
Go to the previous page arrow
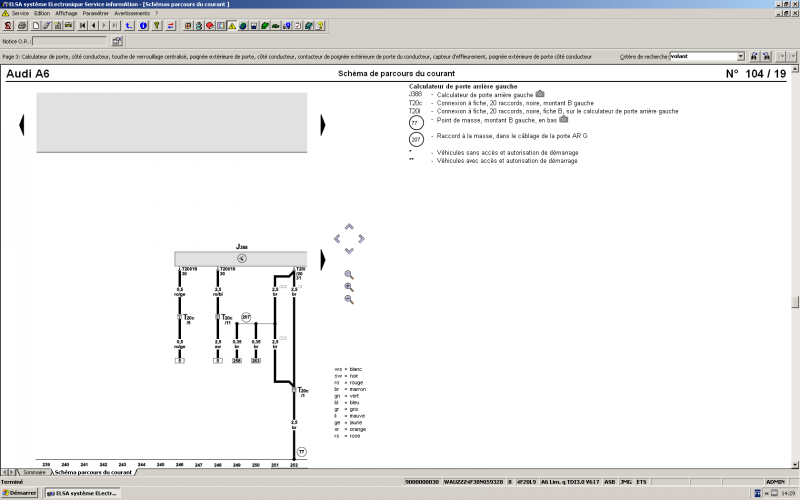pos(93,26)
